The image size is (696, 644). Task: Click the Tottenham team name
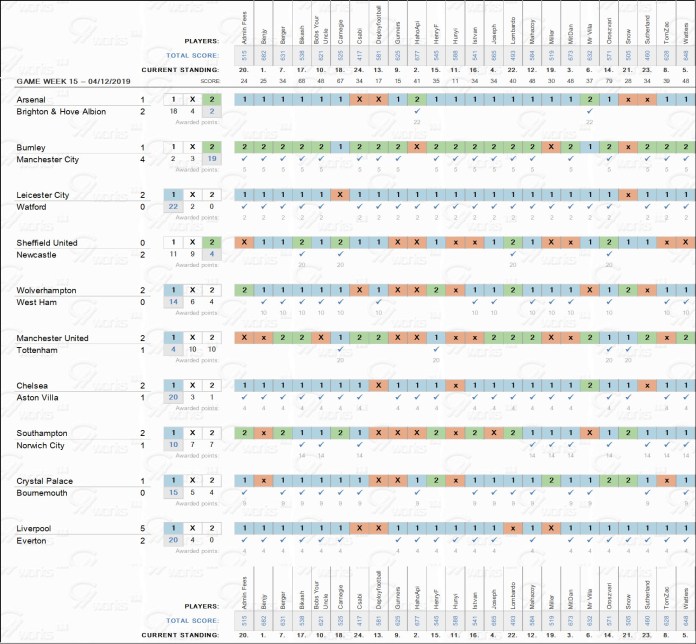coord(38,350)
